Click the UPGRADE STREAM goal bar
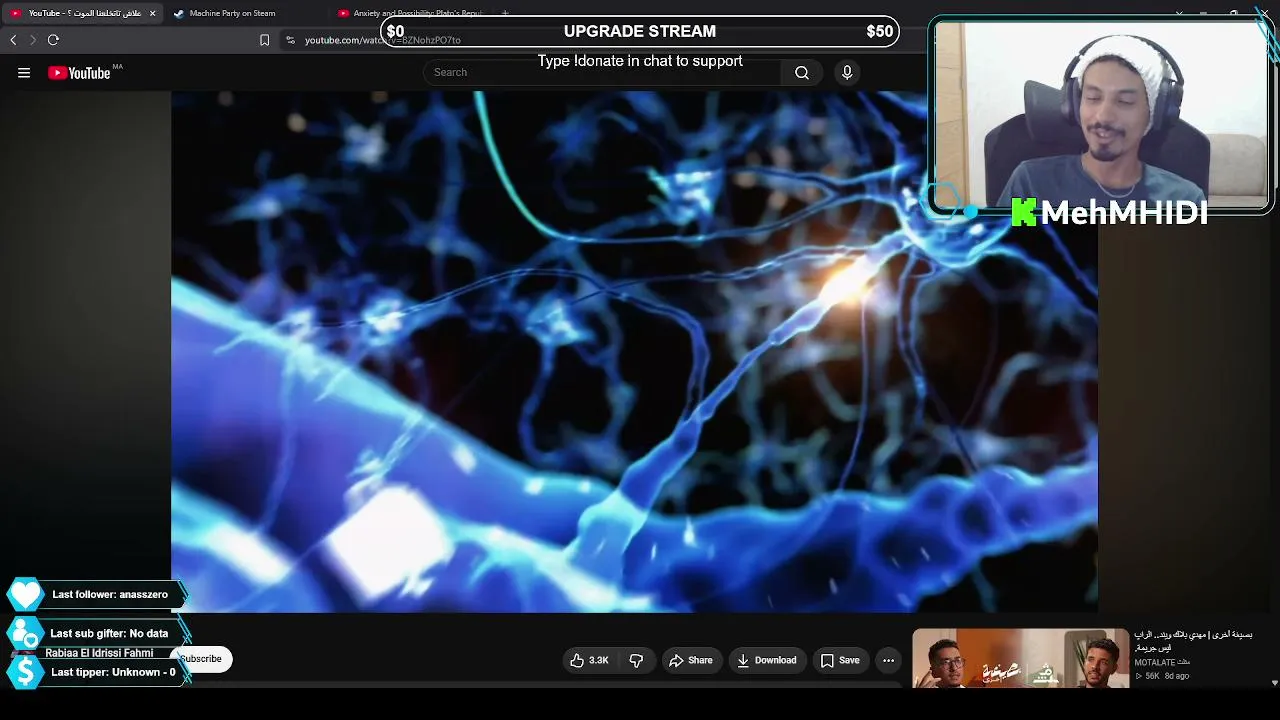This screenshot has width=1280, height=720. pos(640,31)
